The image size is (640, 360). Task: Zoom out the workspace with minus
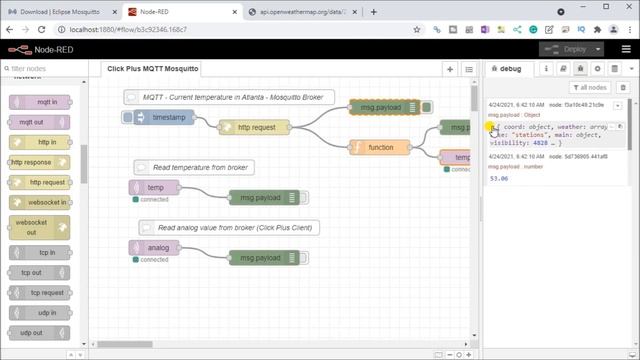pos(449,355)
